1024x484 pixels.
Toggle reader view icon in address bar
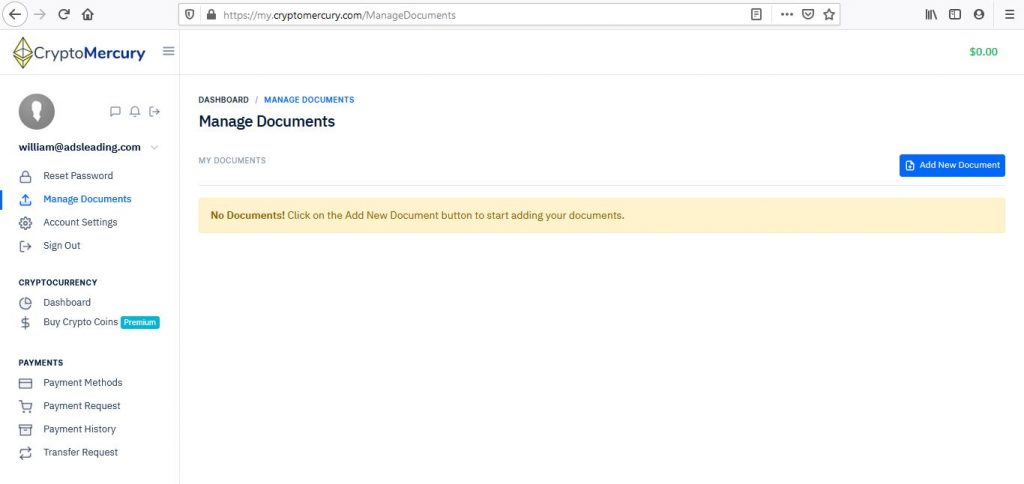point(756,14)
